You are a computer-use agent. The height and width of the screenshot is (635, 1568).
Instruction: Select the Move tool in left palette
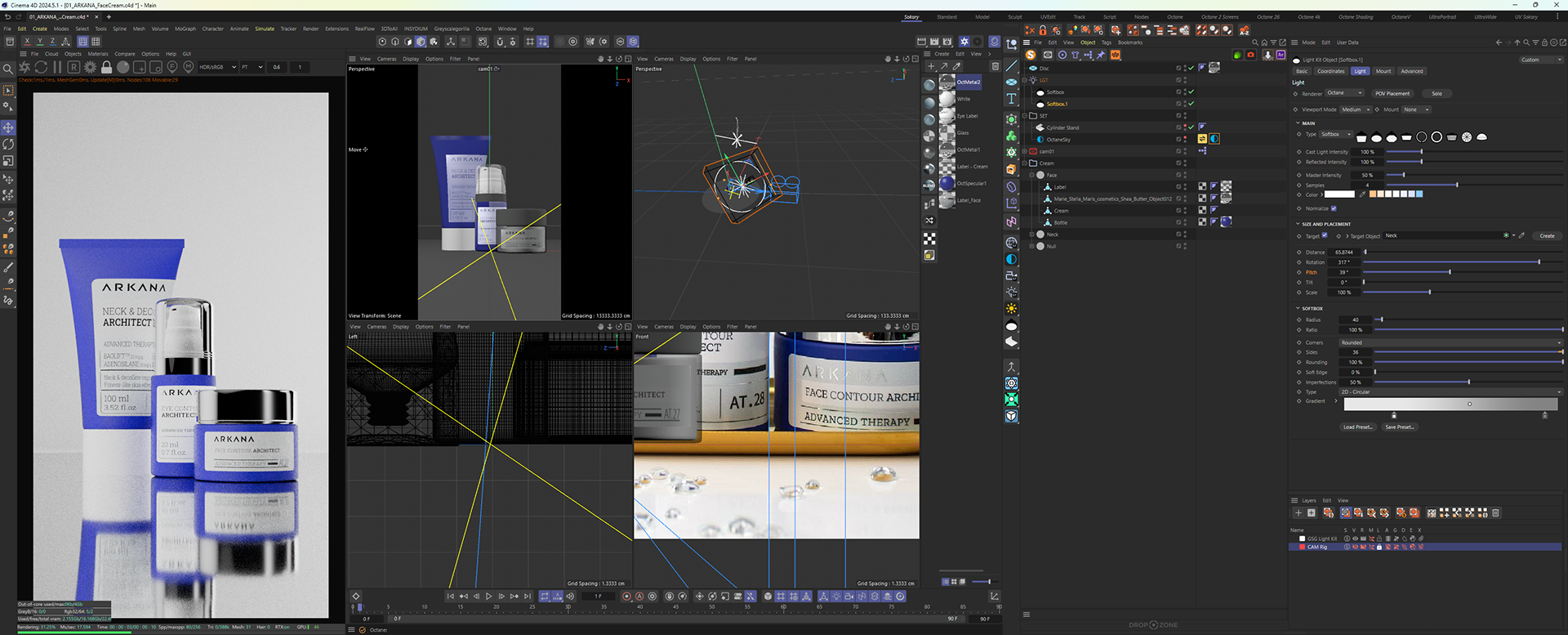click(8, 127)
